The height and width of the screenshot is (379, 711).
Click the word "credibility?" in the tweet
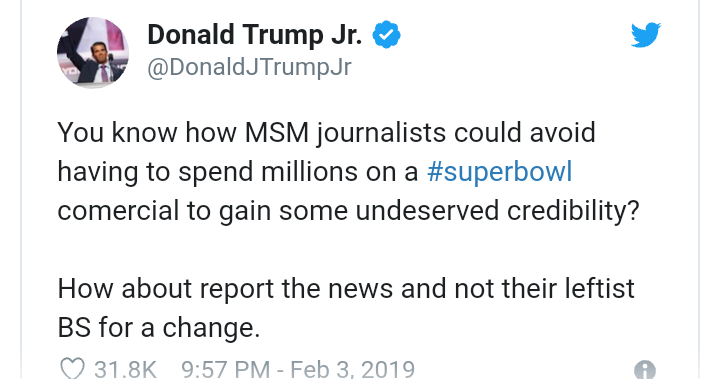coord(573,212)
